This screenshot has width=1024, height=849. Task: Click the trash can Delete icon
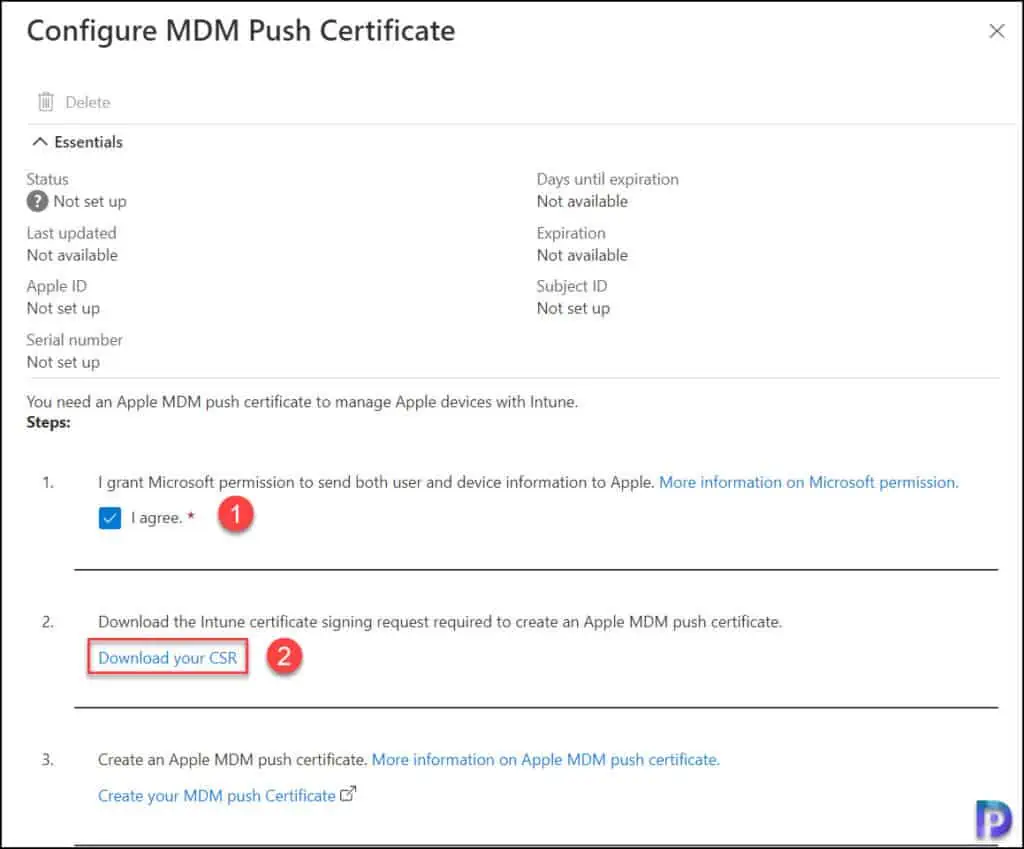click(x=46, y=102)
